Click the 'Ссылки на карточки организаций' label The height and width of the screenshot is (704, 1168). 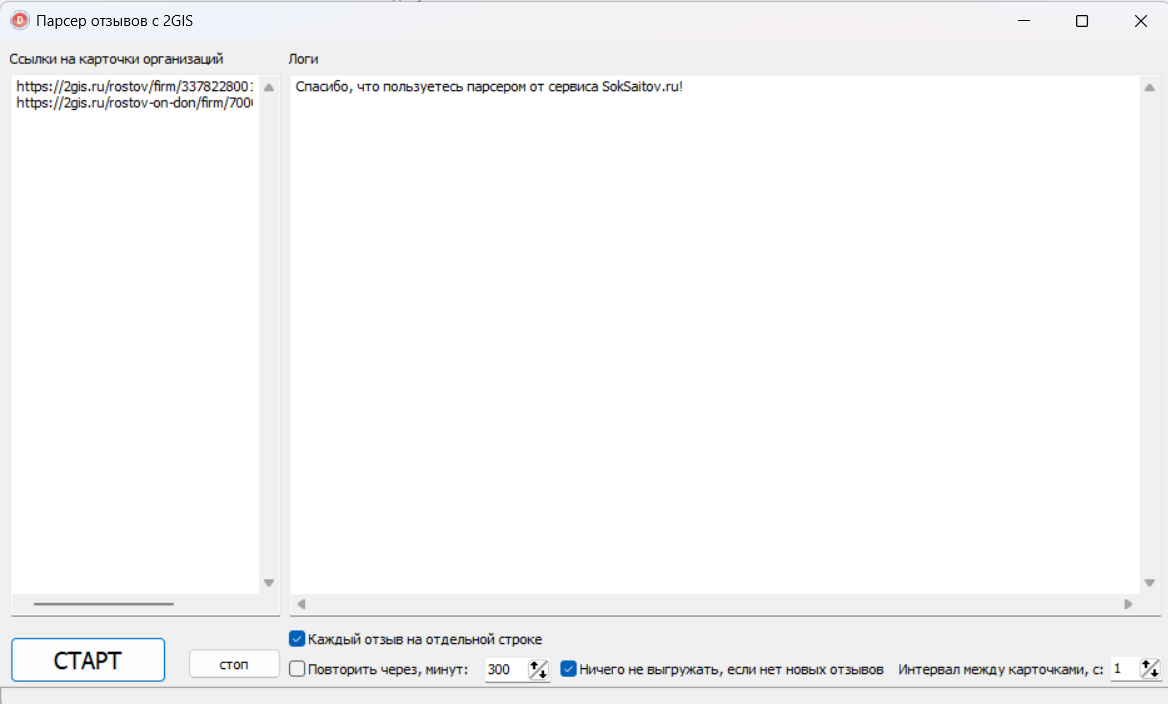coord(116,59)
